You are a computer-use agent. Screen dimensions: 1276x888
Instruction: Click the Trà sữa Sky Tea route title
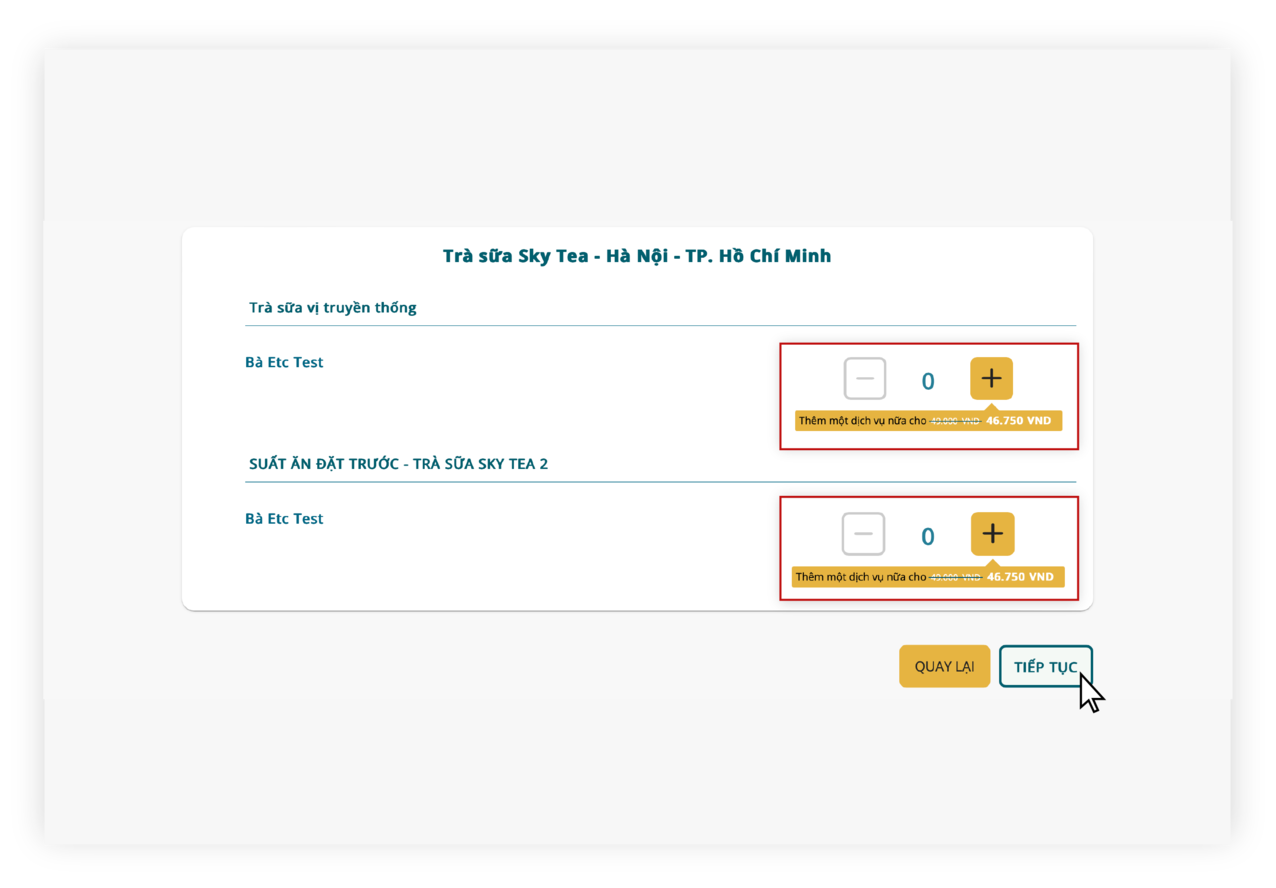637,255
